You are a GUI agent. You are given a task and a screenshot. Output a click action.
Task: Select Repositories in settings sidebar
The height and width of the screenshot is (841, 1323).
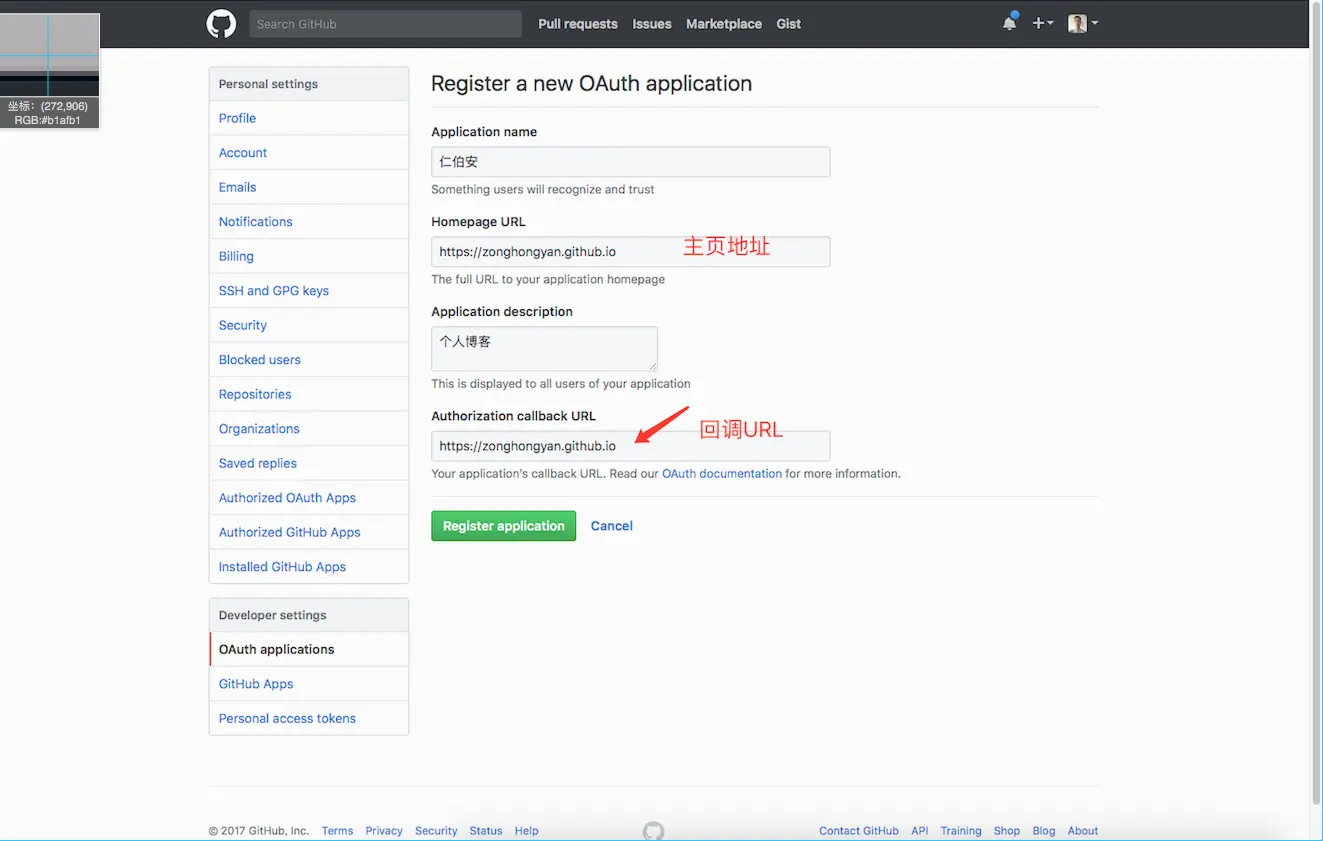pyautogui.click(x=308, y=394)
